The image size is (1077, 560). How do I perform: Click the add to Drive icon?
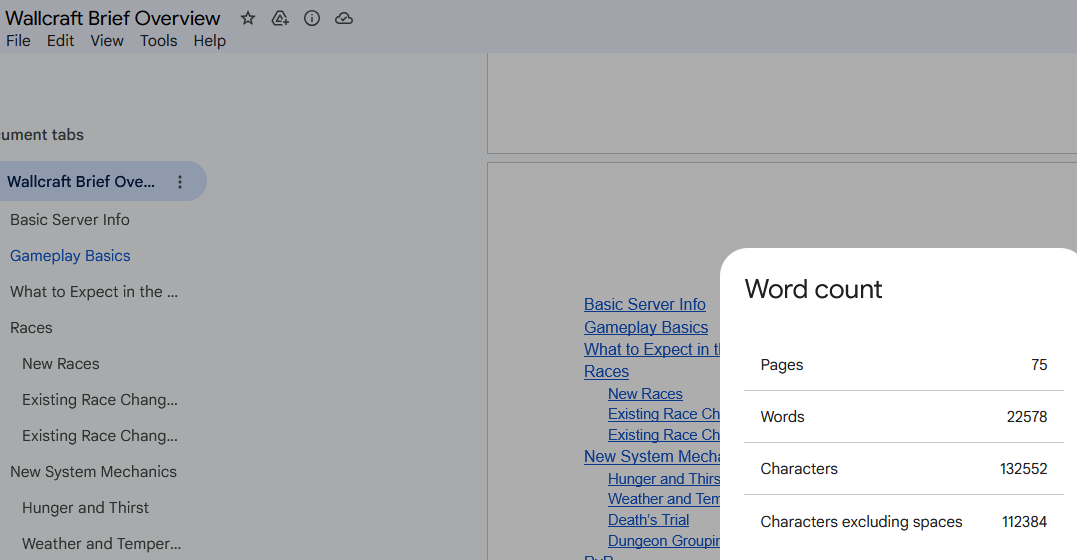280,19
